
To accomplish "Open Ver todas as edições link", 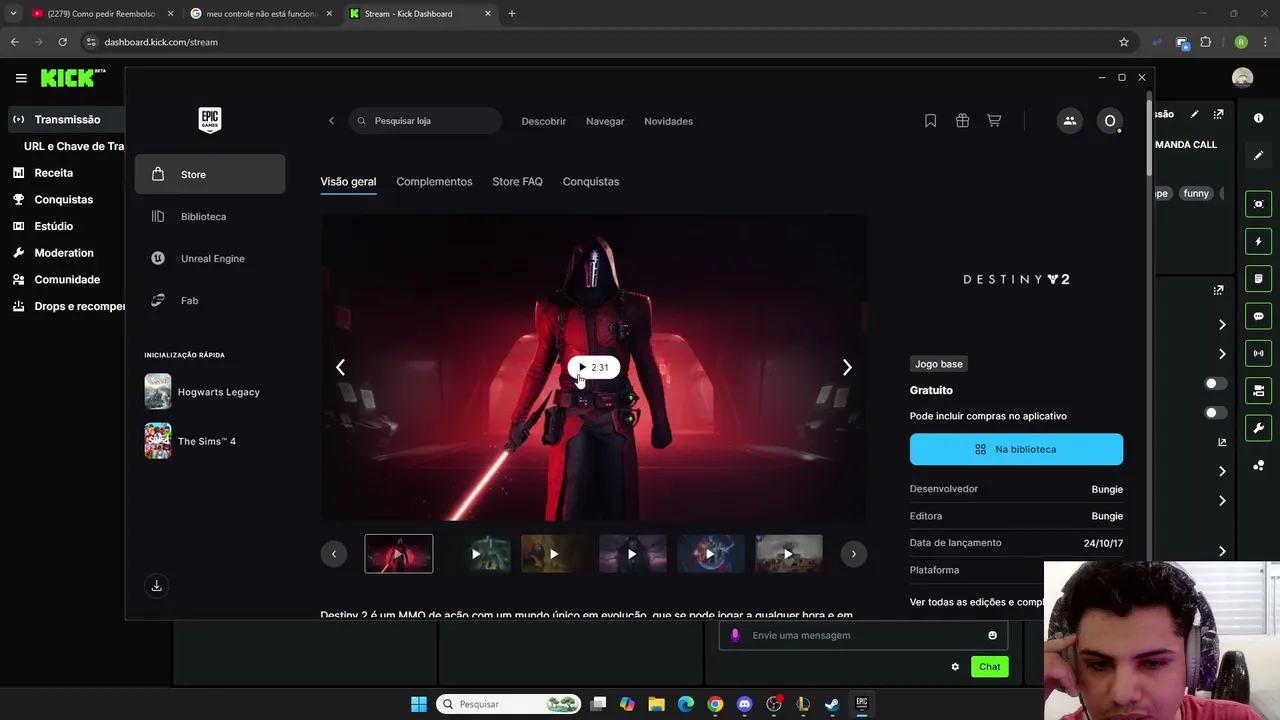I will (977, 602).
